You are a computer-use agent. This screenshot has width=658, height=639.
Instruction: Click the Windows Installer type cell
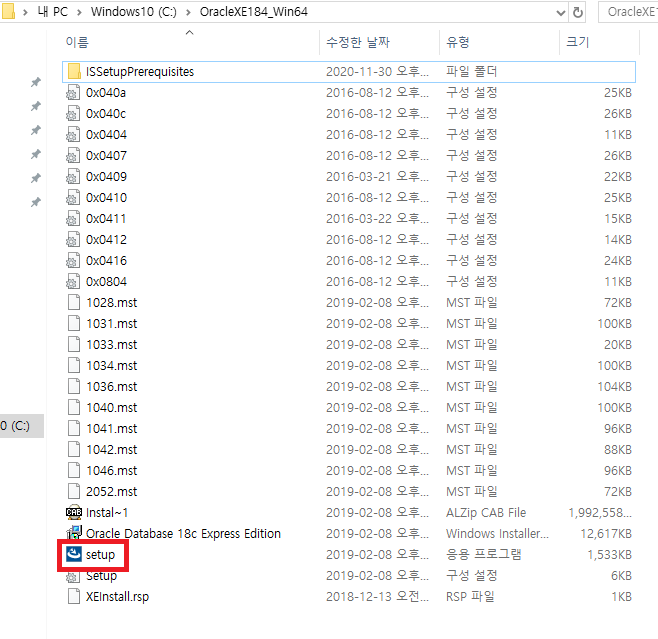point(497,533)
